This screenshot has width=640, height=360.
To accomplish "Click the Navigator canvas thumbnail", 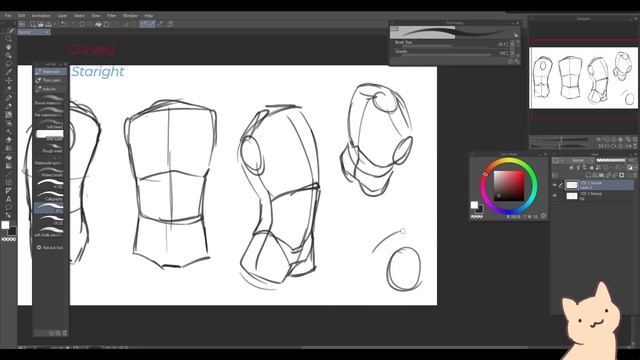I will click(583, 78).
